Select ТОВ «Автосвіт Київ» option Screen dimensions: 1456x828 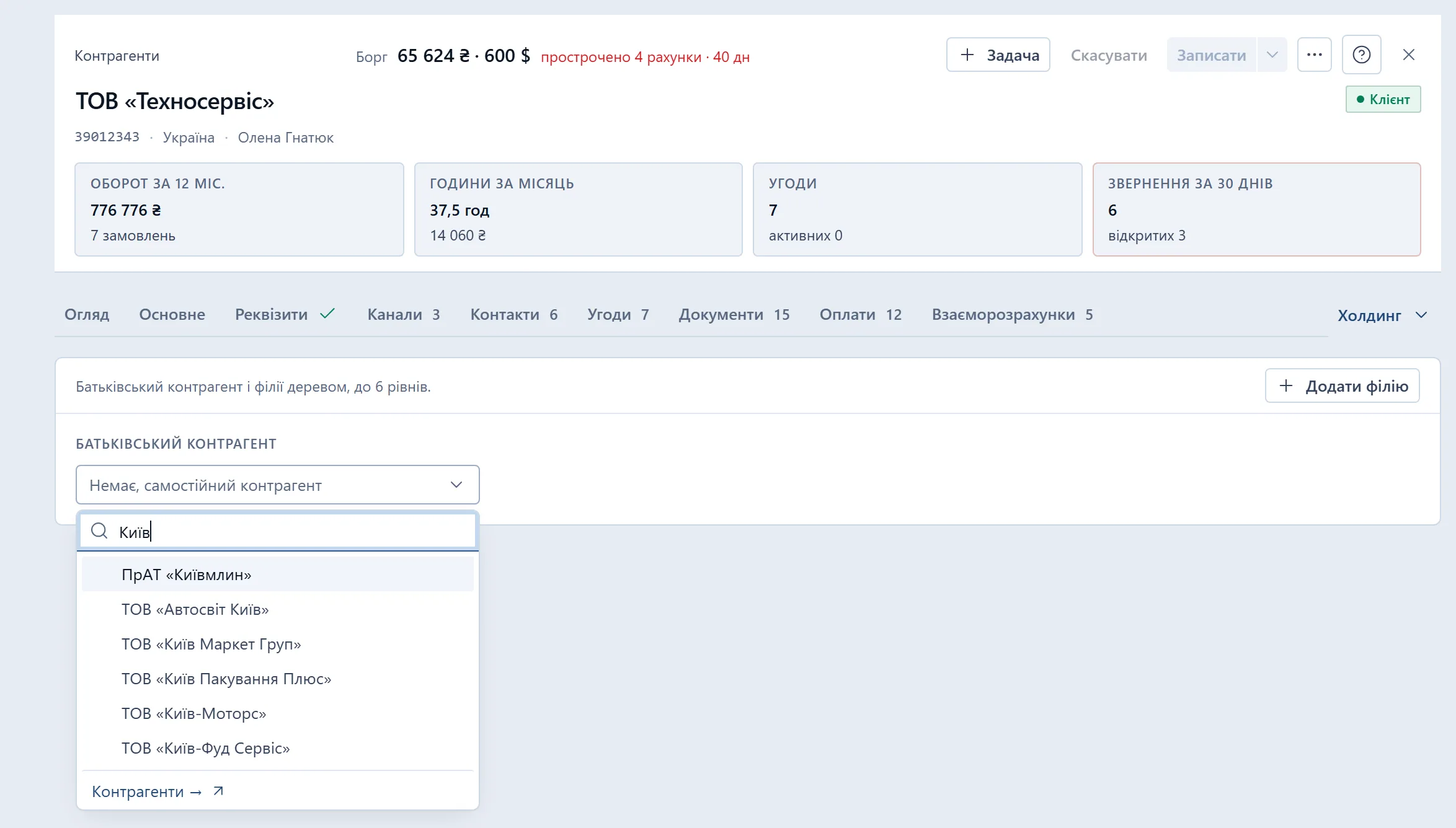coord(277,609)
